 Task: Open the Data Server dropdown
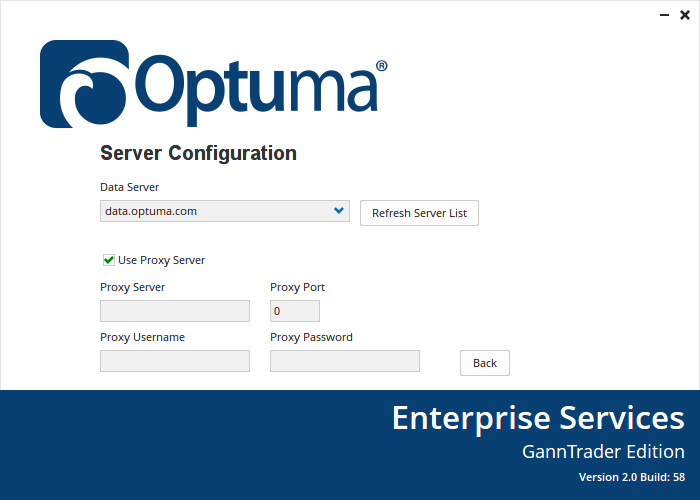(225, 211)
